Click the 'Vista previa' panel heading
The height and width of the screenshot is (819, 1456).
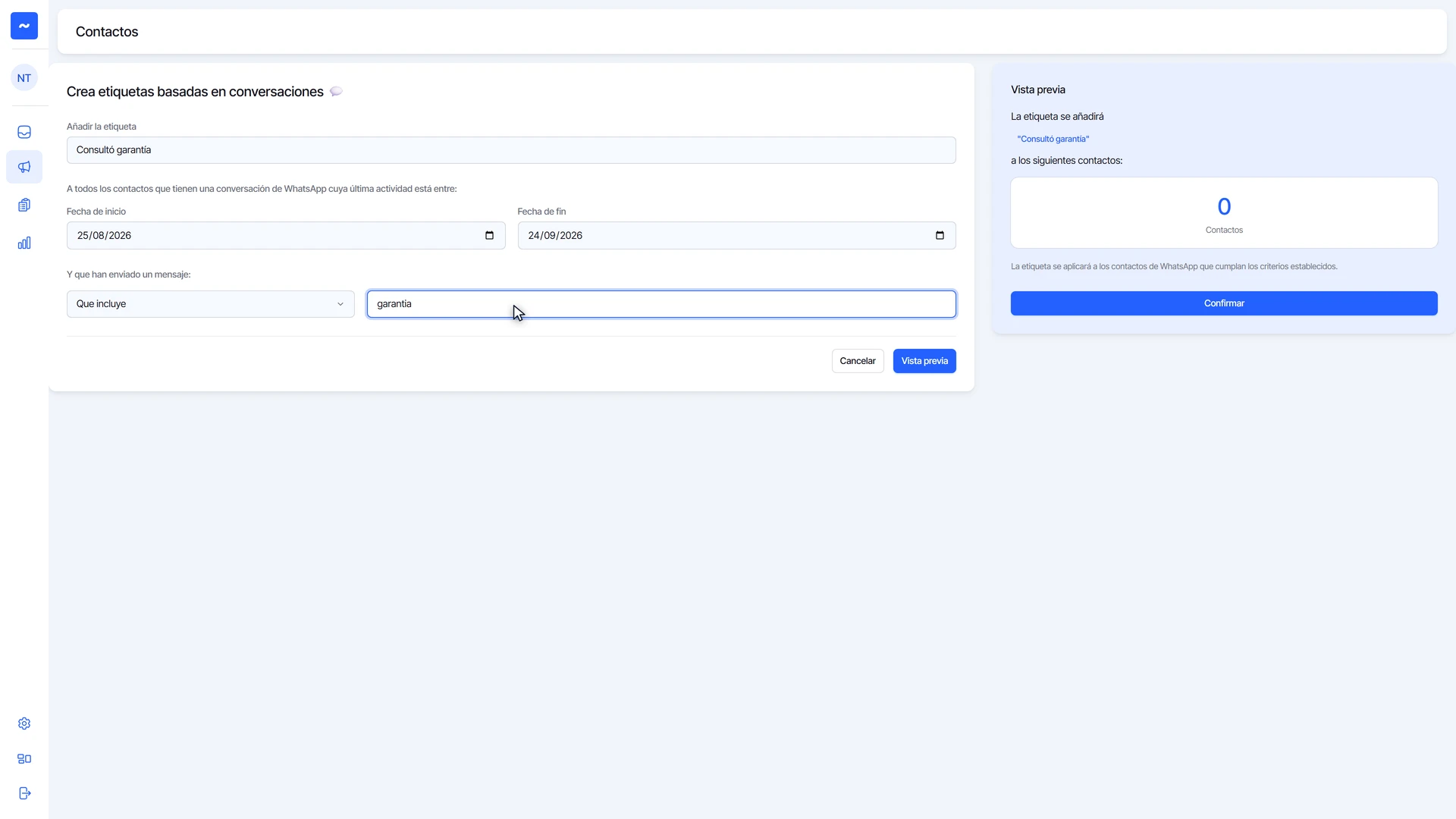click(x=1038, y=89)
